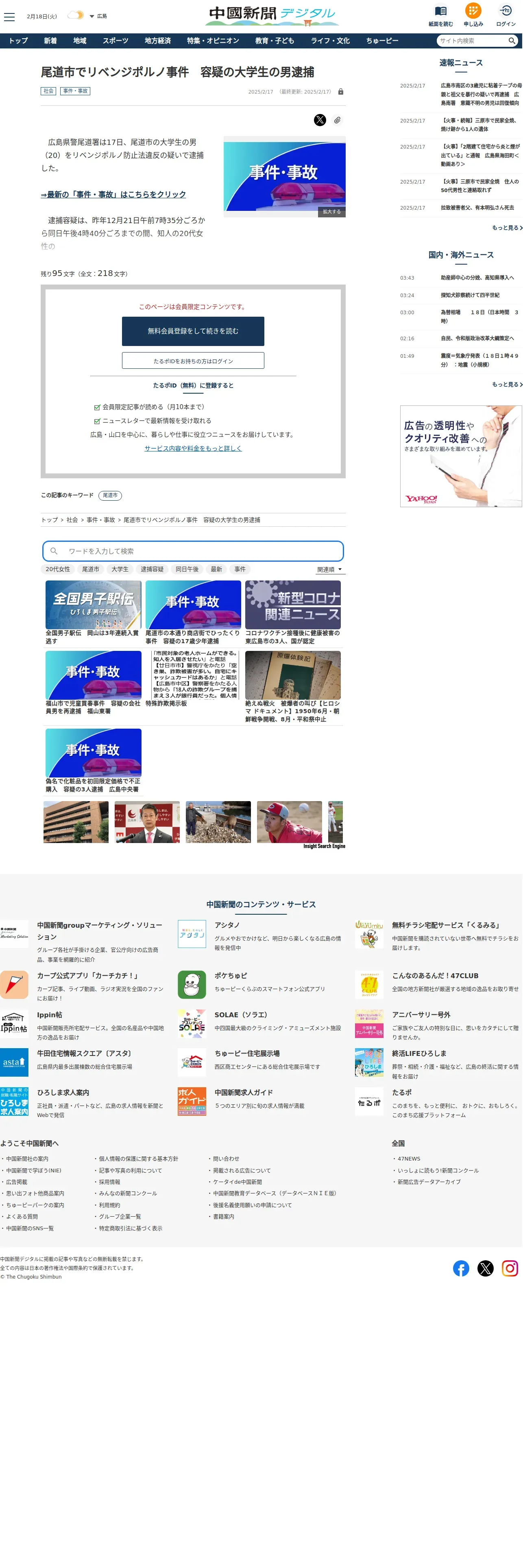
Task: Expand 国内・海外ニュース もっと見る link
Action: click(507, 385)
